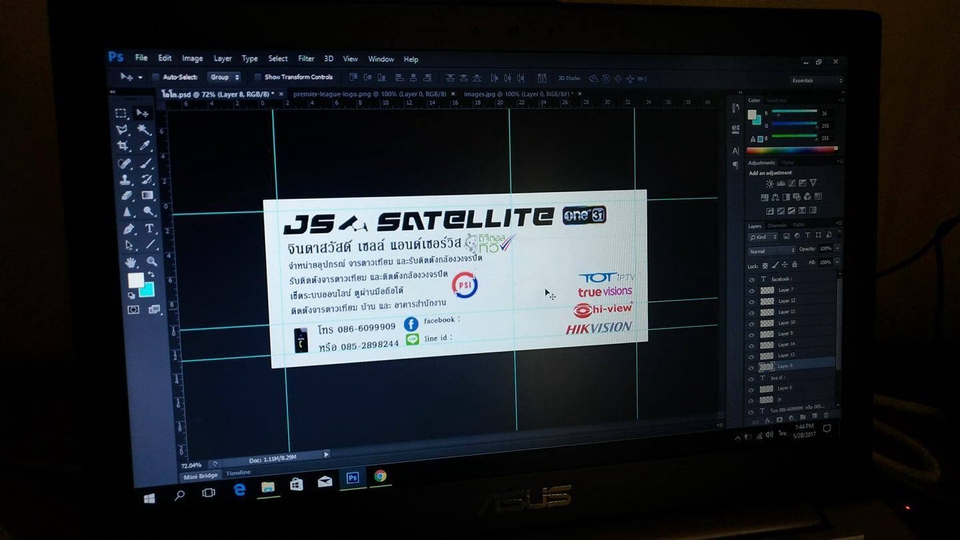Open the Opacity slider arrow
This screenshot has height=540, width=960.
(837, 249)
